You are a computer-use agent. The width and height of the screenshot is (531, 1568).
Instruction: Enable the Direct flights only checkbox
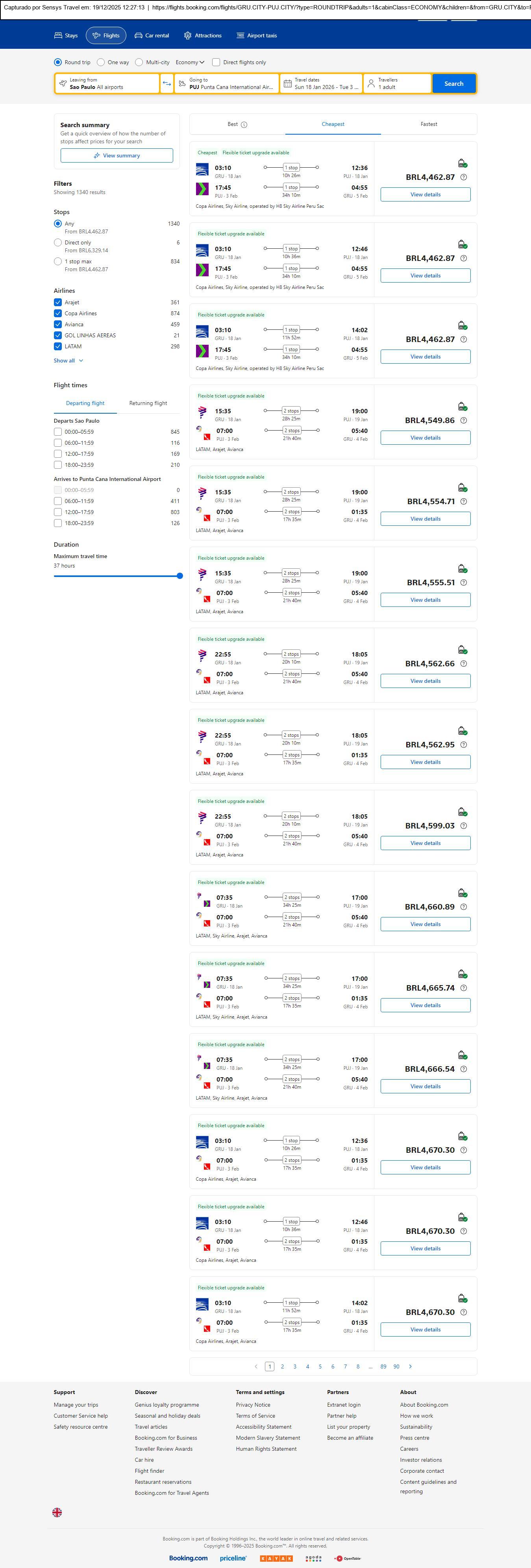pyautogui.click(x=216, y=62)
